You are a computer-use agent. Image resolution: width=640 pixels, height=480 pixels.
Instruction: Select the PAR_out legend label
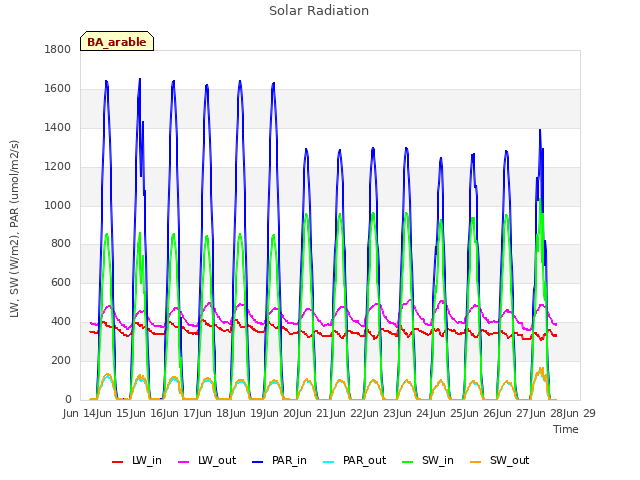364,460
